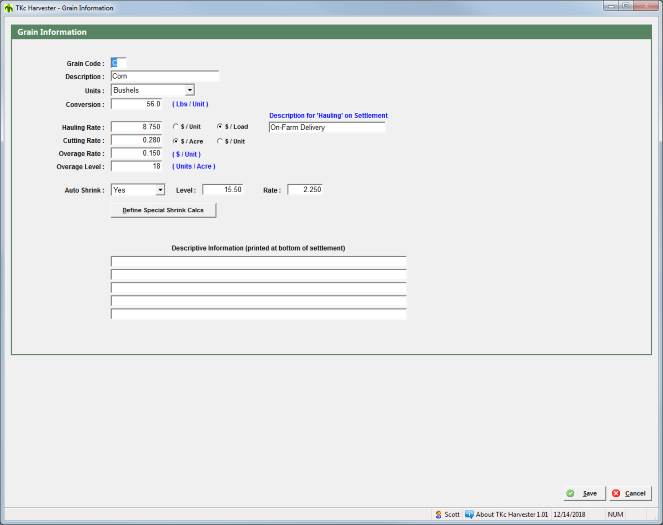663x525 pixels.
Task: Expand the Auto Shrink dropdown
Action: [160, 189]
